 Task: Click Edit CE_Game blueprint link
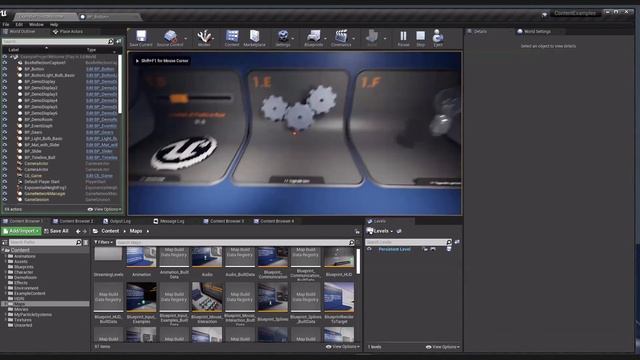pos(99,176)
